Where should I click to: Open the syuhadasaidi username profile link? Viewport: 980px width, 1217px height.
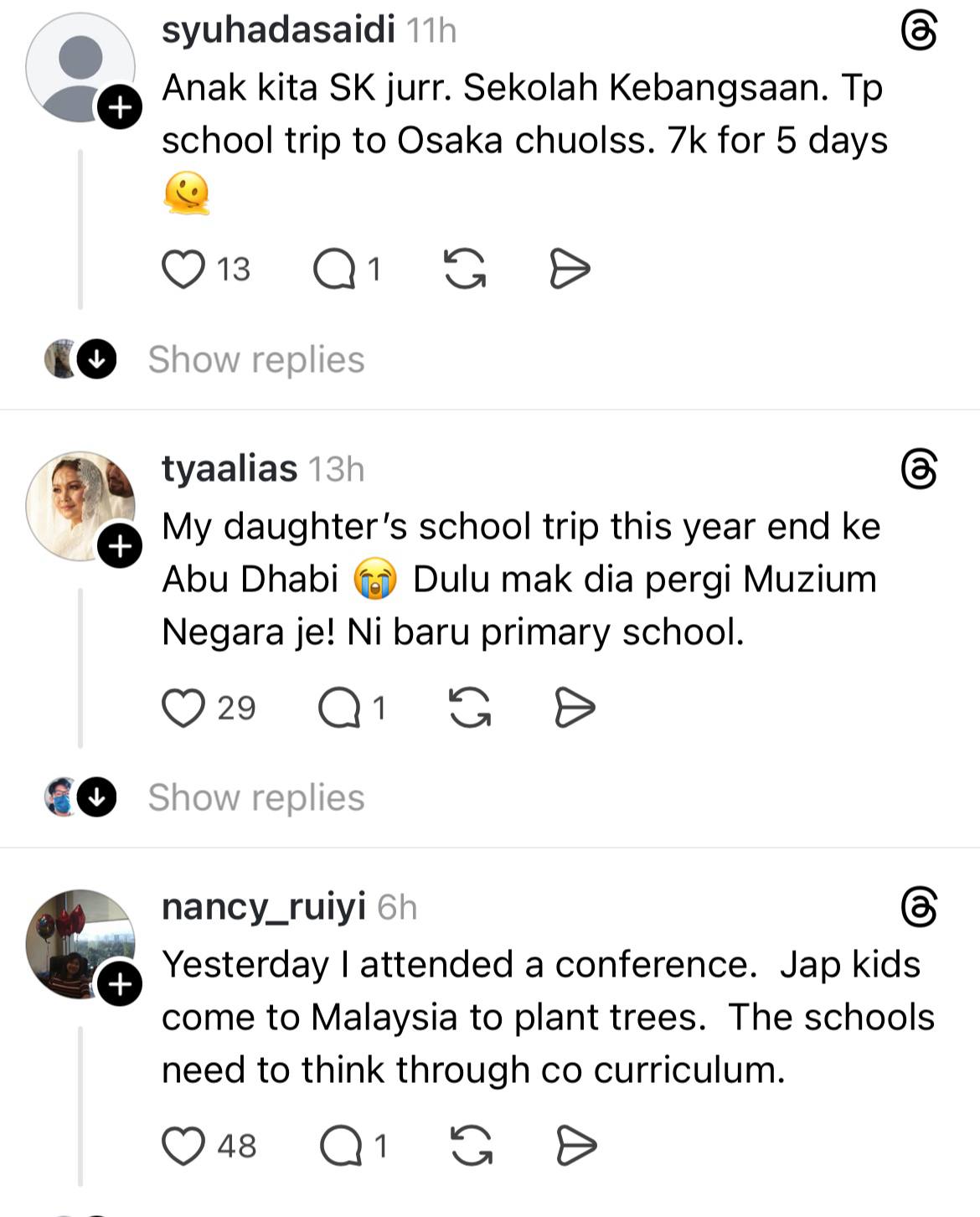click(278, 30)
